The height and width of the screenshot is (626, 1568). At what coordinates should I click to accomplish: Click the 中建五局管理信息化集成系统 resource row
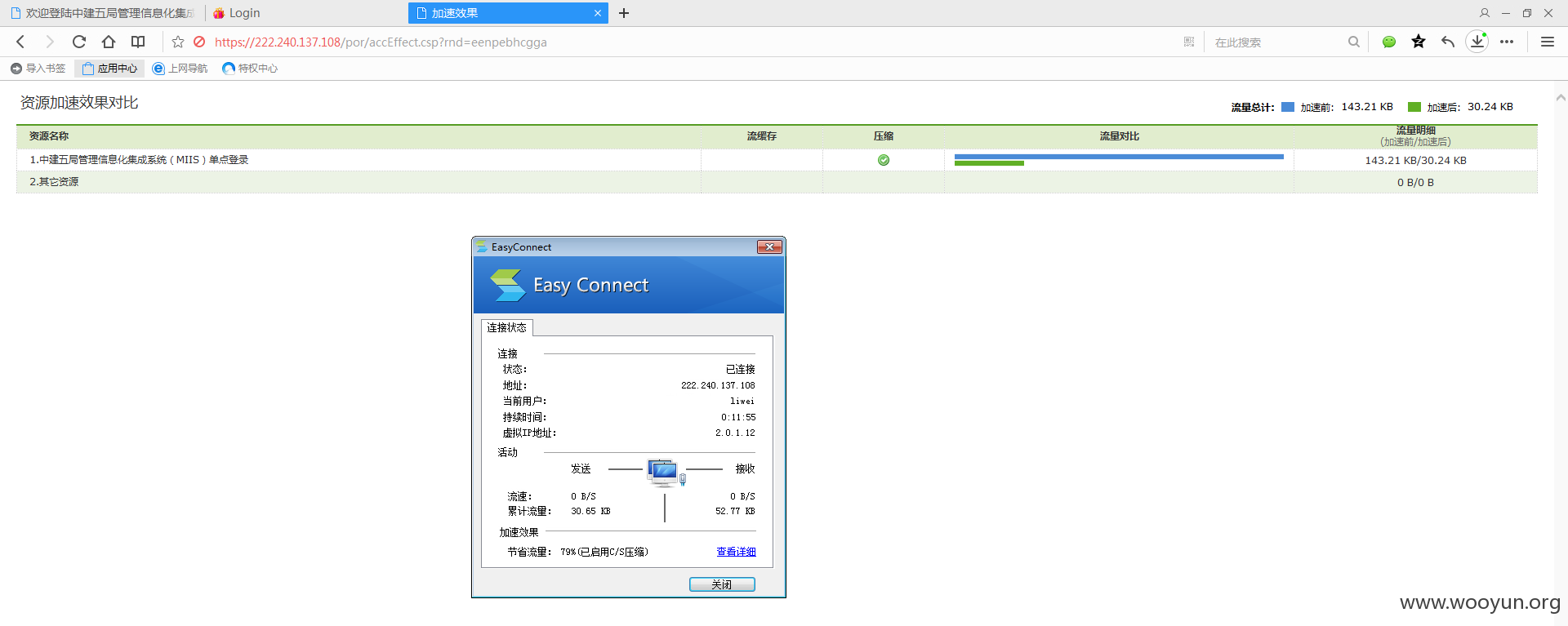click(777, 160)
